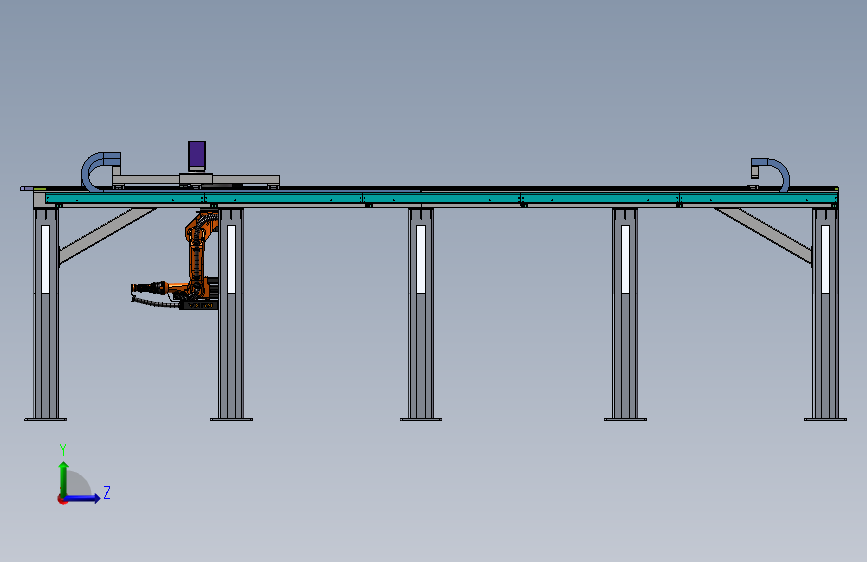Click the white slot in the middle column
This screenshot has height=562, width=867.
[x=421, y=259]
